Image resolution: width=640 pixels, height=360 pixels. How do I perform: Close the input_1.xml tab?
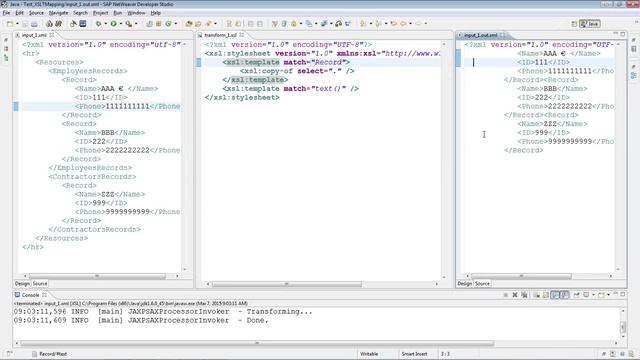pyautogui.click(x=52, y=35)
